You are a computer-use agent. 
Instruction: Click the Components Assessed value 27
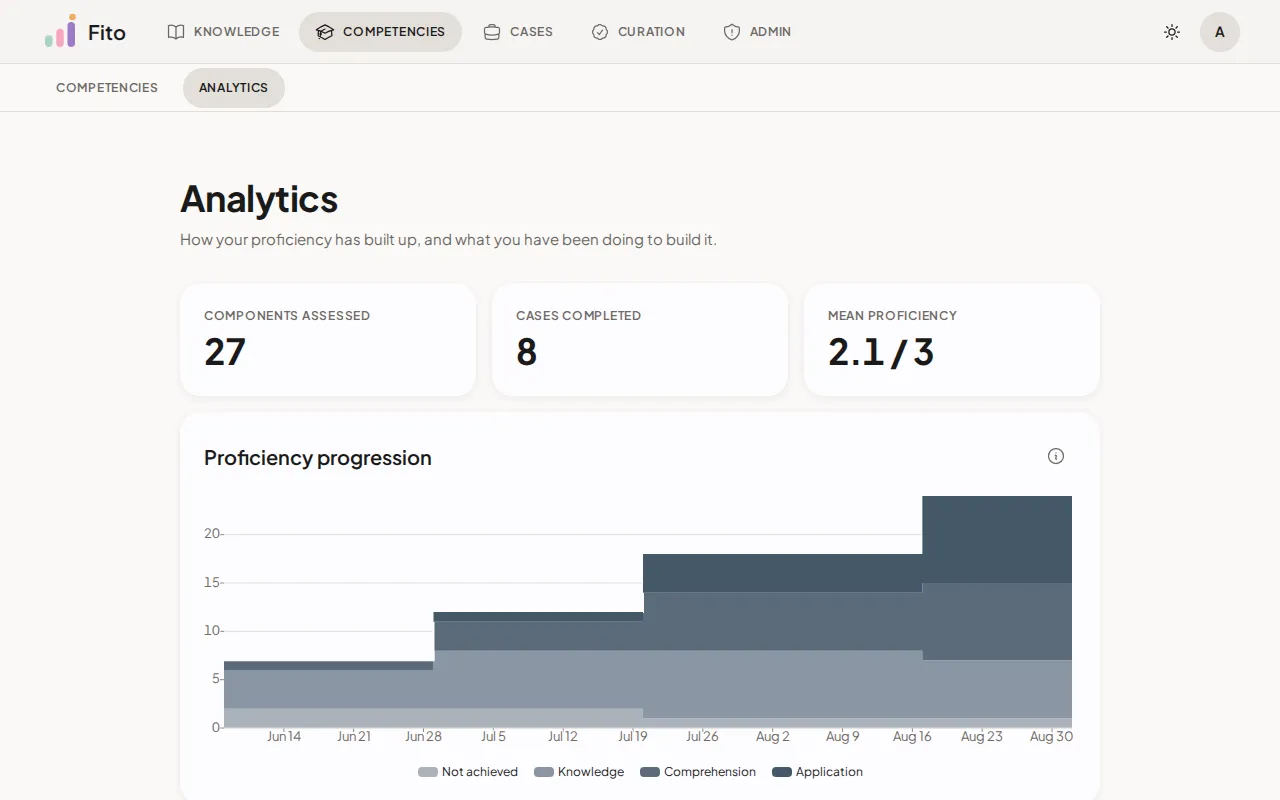(225, 352)
